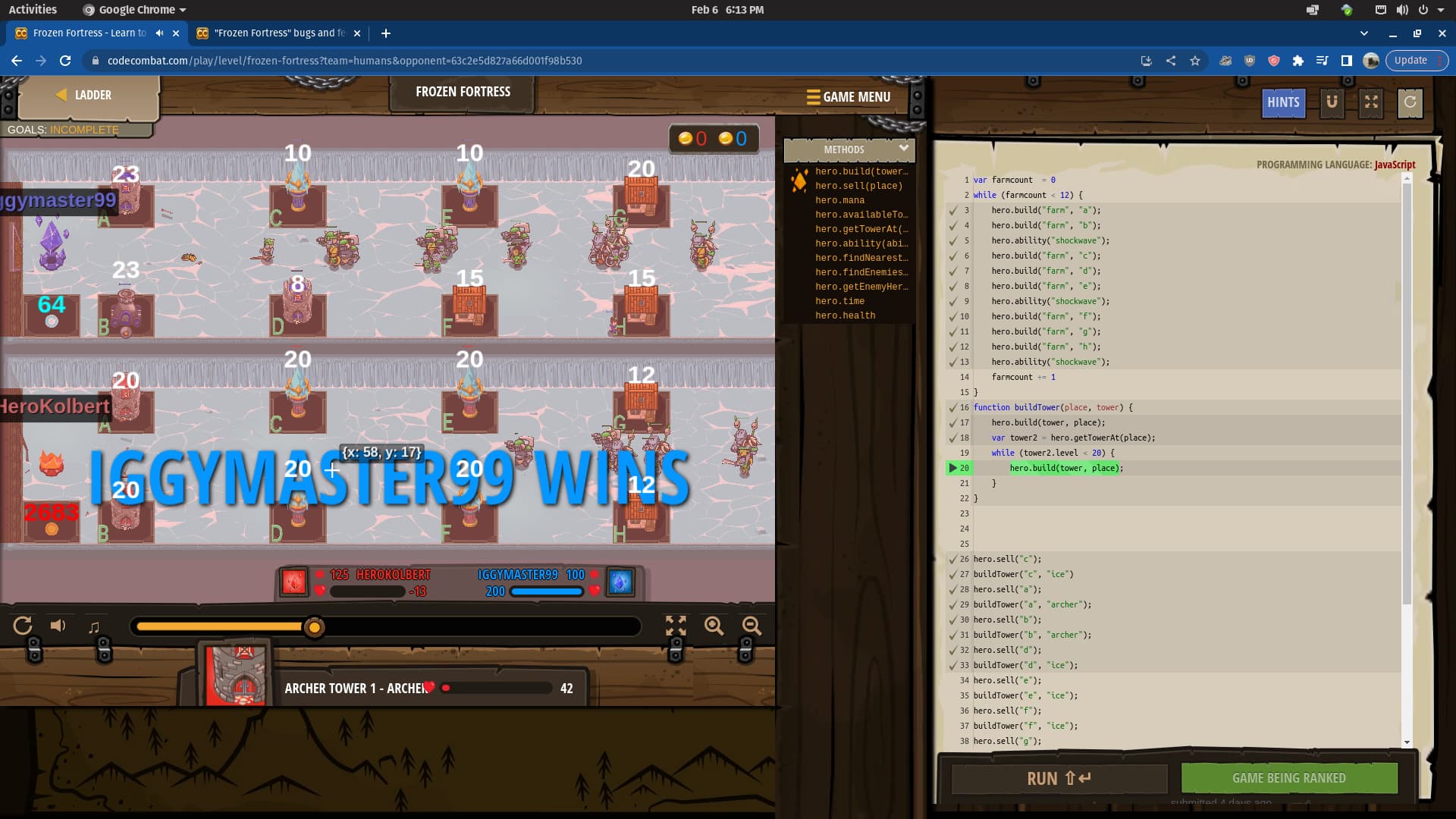Mute the game sound volume
The width and height of the screenshot is (1456, 819).
(58, 626)
